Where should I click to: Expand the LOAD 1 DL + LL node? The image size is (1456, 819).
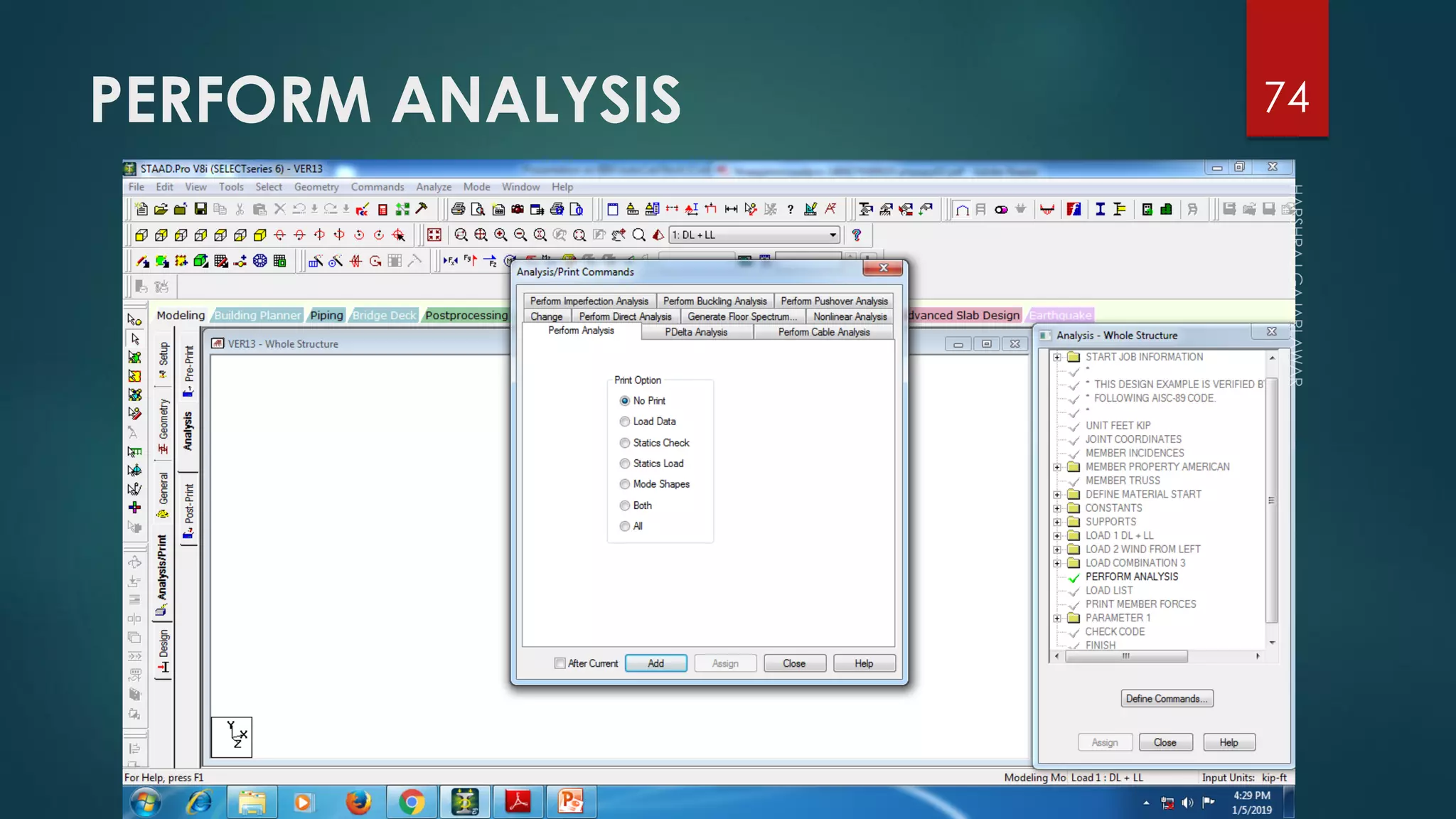pos(1057,535)
